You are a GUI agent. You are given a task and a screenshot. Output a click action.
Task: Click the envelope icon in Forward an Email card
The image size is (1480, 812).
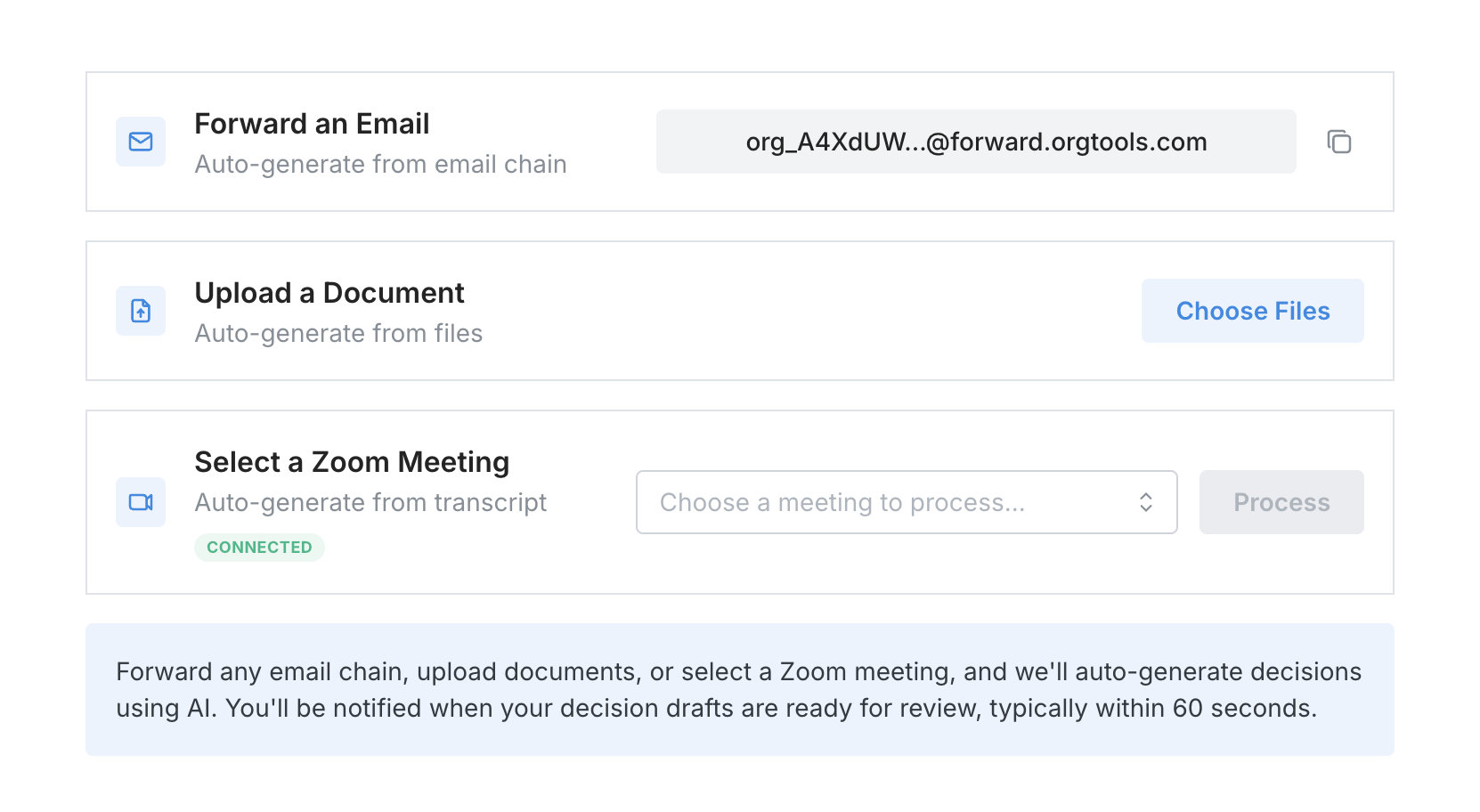tap(140, 142)
